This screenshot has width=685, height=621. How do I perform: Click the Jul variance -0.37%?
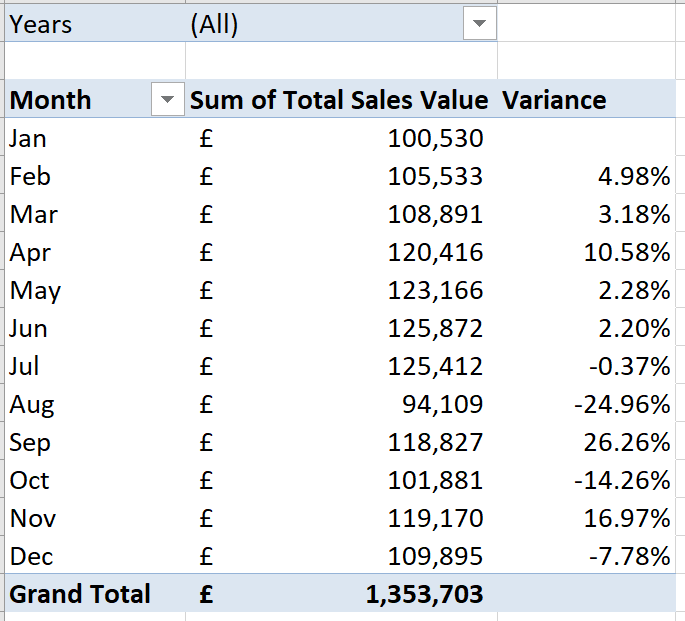tap(630, 367)
